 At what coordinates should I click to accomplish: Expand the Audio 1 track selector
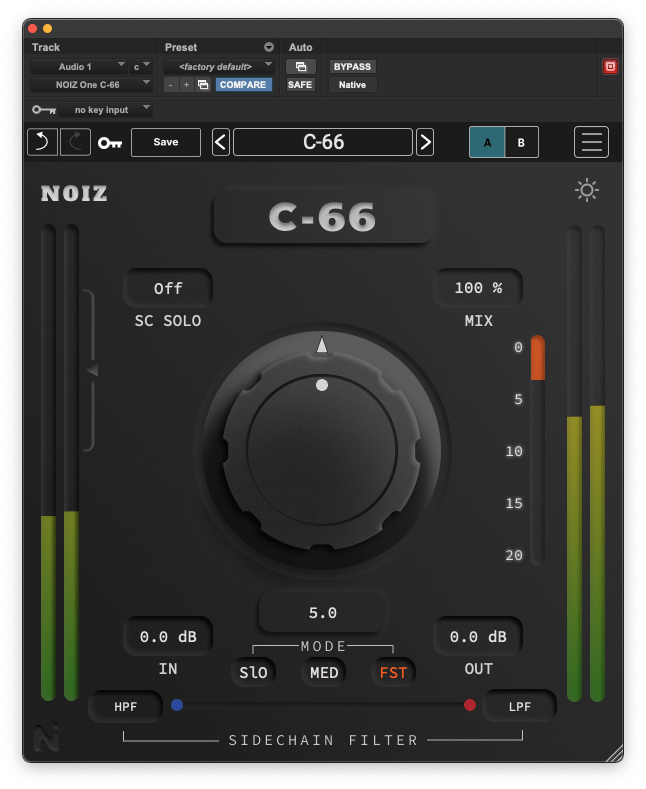[78, 66]
